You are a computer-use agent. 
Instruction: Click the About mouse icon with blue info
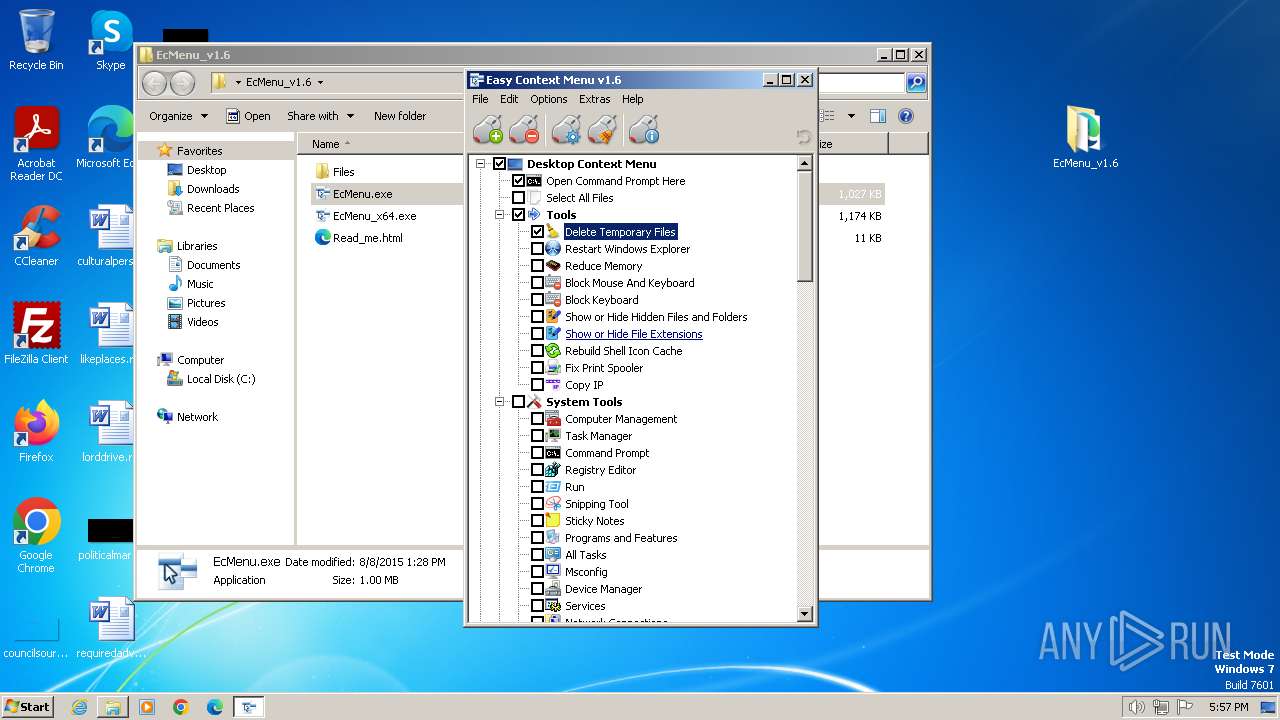point(644,130)
